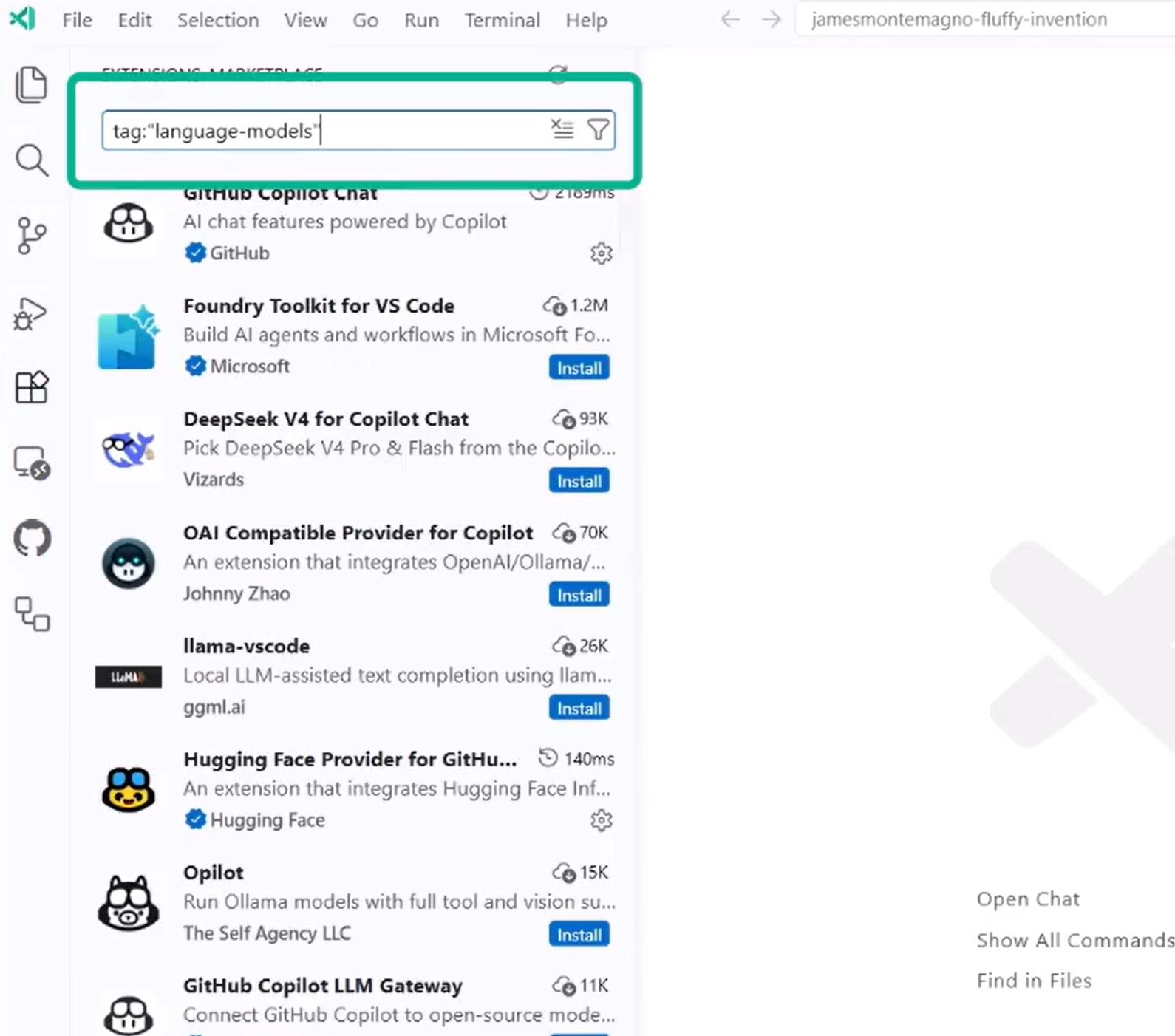Install Foundry Toolkit for VS Code
The height and width of the screenshot is (1036, 1175).
click(579, 368)
